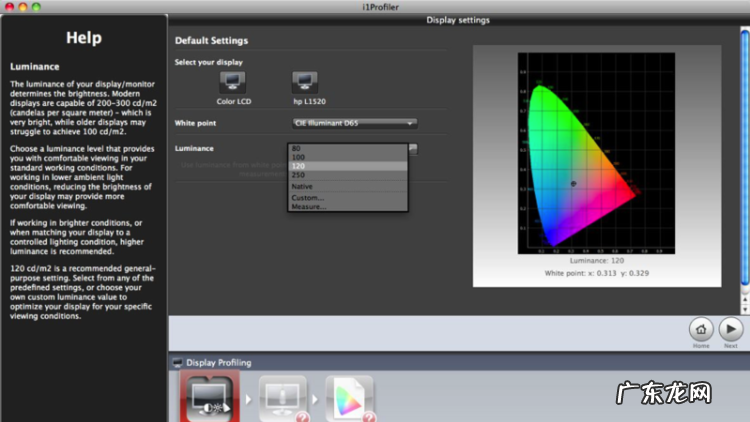The height and width of the screenshot is (422, 750).
Task: Open the Display Settings workflow step icon
Action: (209, 400)
